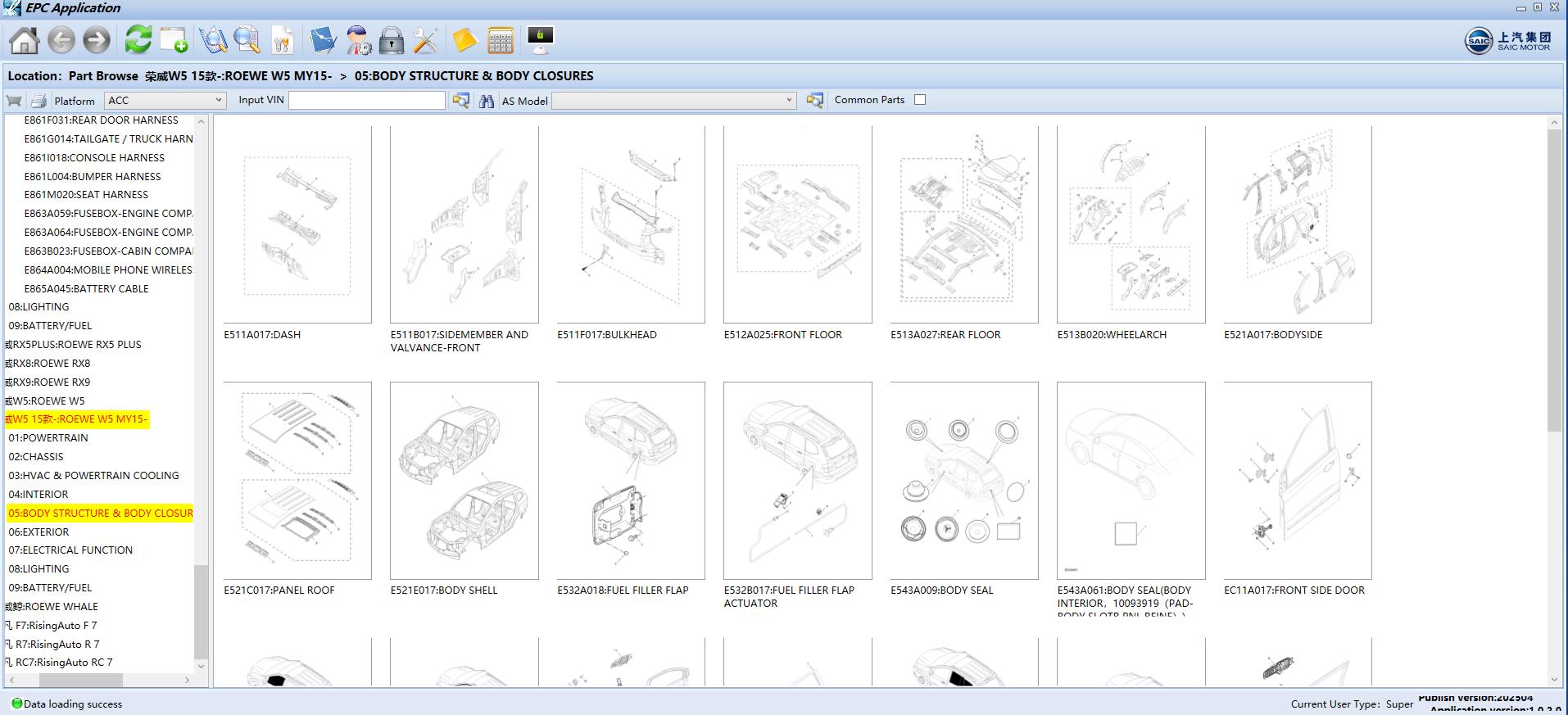The height and width of the screenshot is (715, 1568).
Task: Select 05:BODY STRUCTURE & BODY CLOSURES node
Action: (x=100, y=514)
